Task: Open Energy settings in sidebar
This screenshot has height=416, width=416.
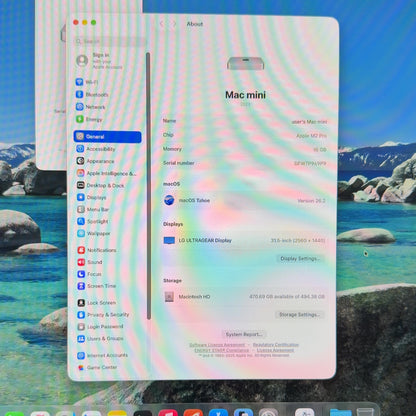Action: tap(89, 119)
